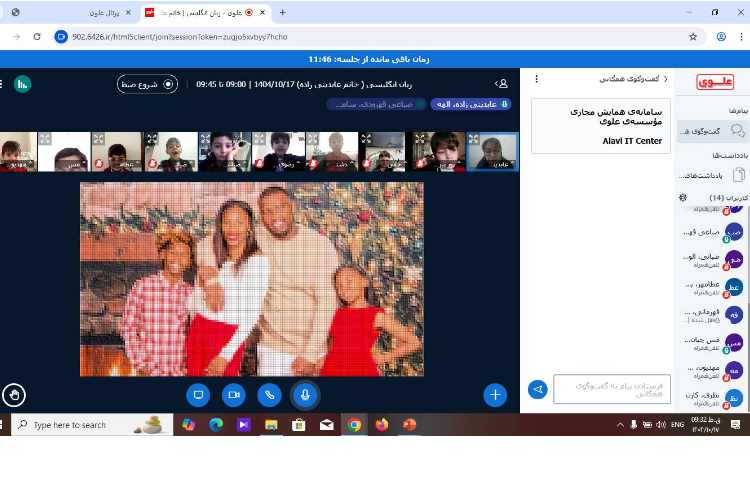
Task: Select the blue-highlighted presenter webcam thumbnail
Action: (492, 152)
